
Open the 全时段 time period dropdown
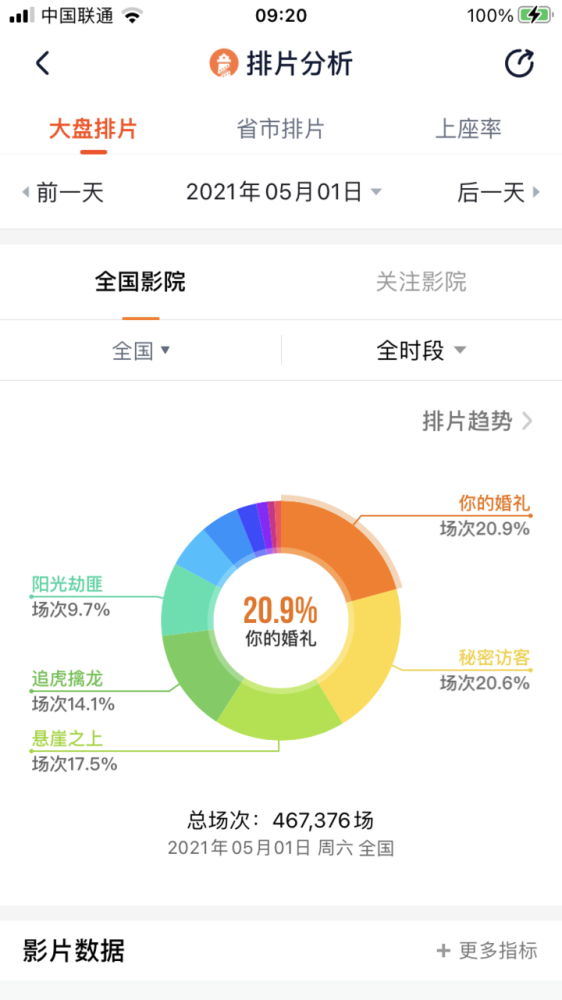click(421, 350)
